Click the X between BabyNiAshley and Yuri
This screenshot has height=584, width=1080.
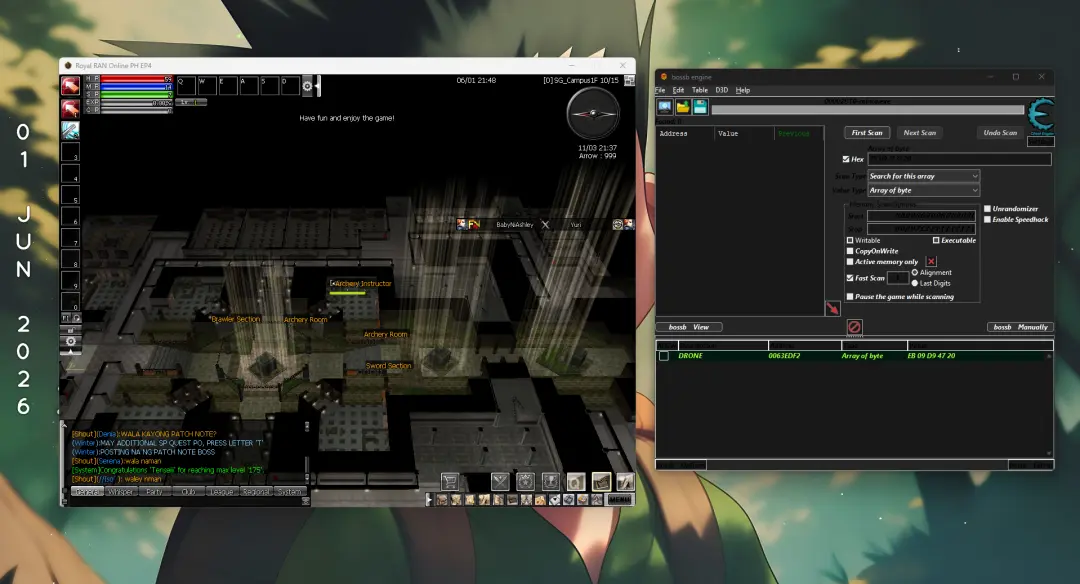(546, 225)
